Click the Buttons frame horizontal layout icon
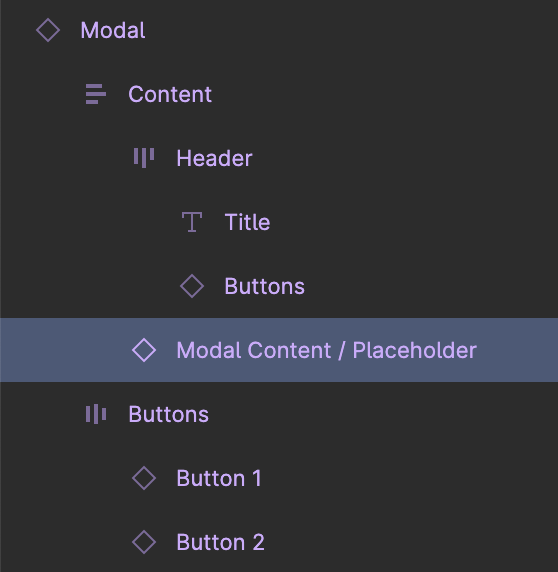The height and width of the screenshot is (572, 558). [x=96, y=414]
